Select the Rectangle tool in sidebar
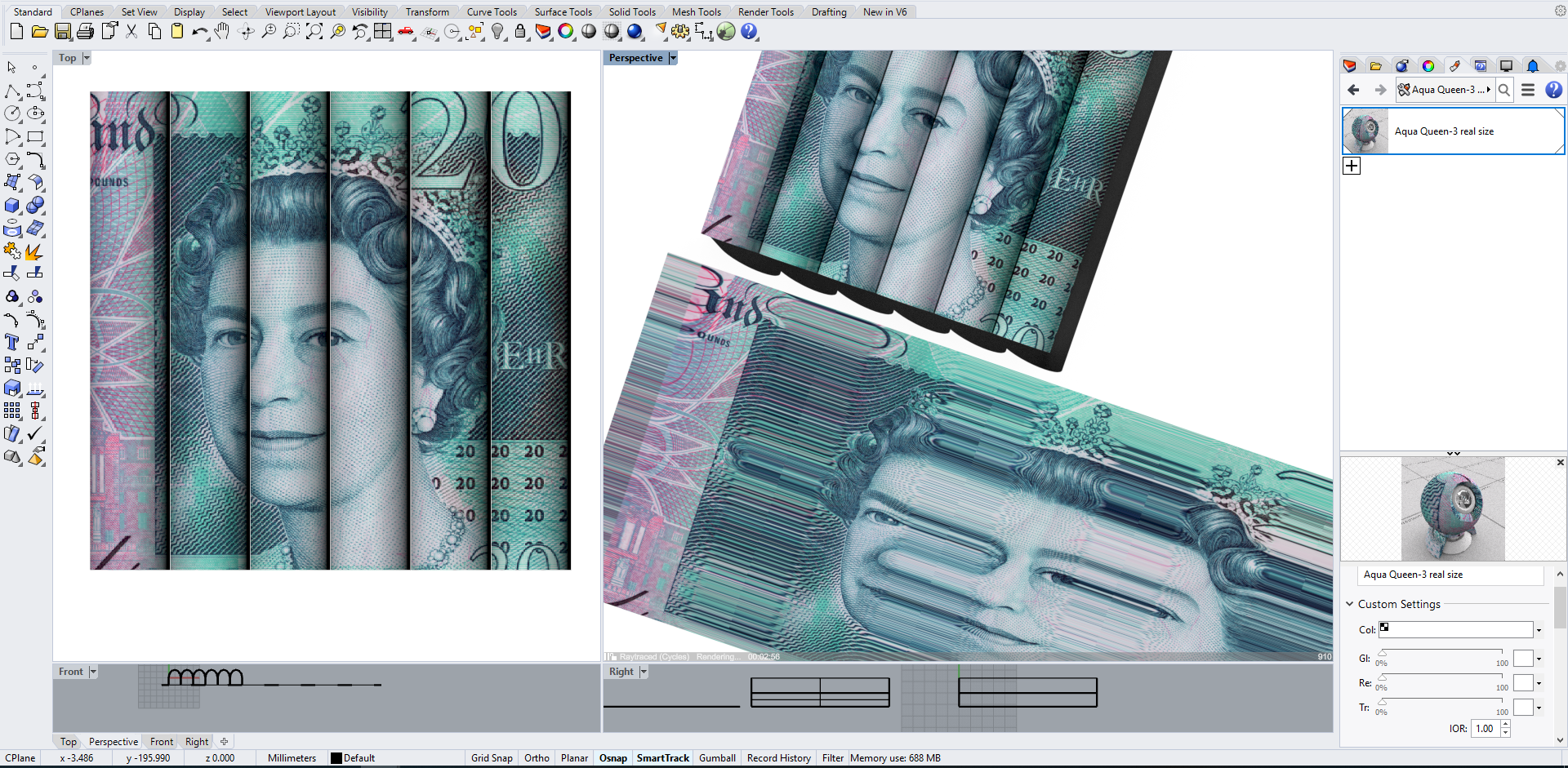This screenshot has height=768, width=1568. [x=35, y=136]
